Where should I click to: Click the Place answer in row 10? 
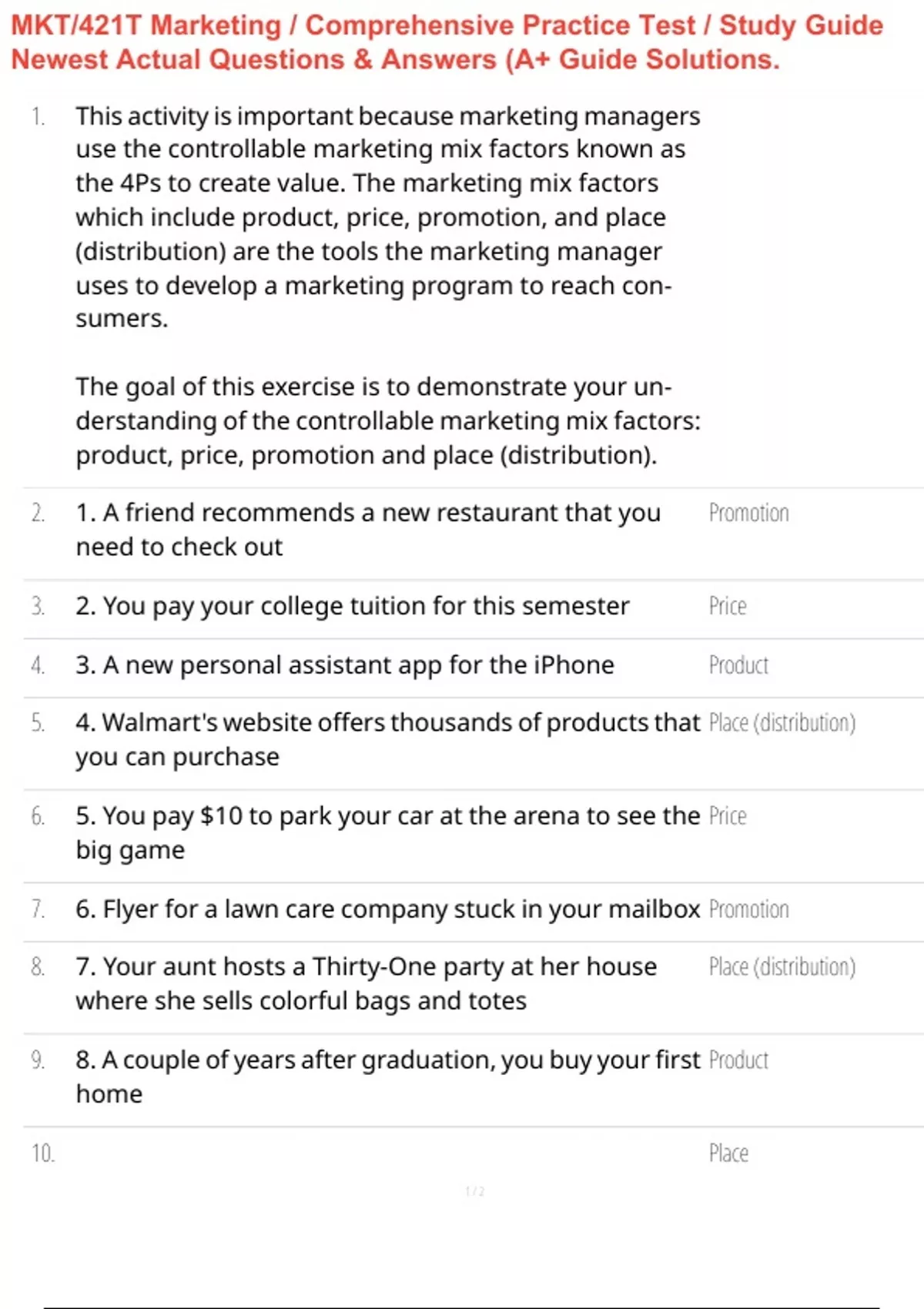(x=728, y=1153)
